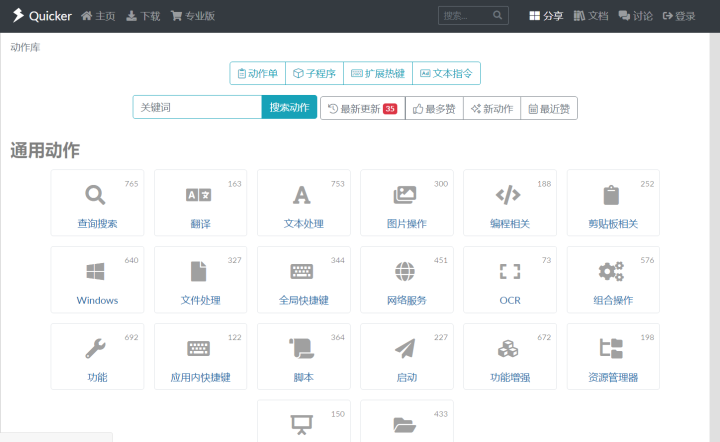The width and height of the screenshot is (720, 442).
Task: Open the 查询搜索 magnifier icon
Action: point(95,195)
